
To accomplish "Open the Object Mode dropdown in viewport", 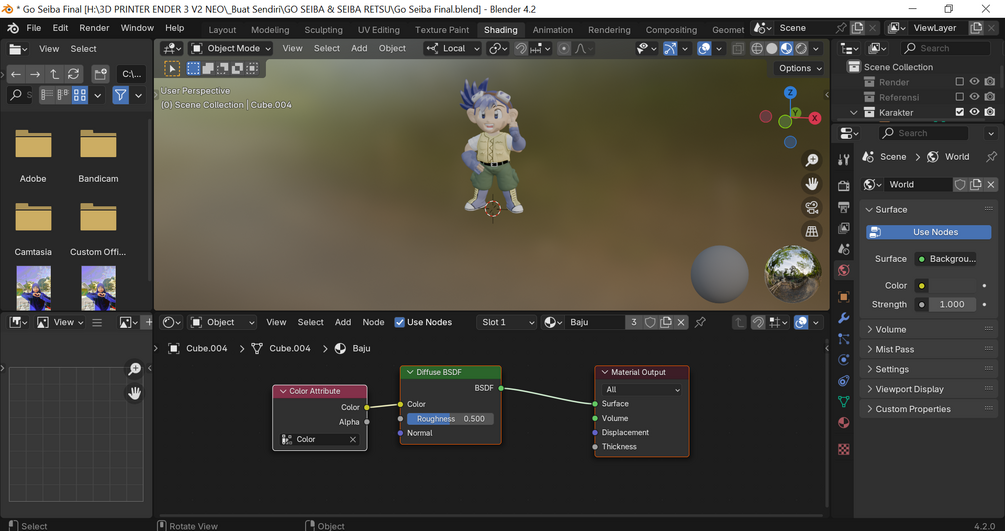I will (x=231, y=49).
